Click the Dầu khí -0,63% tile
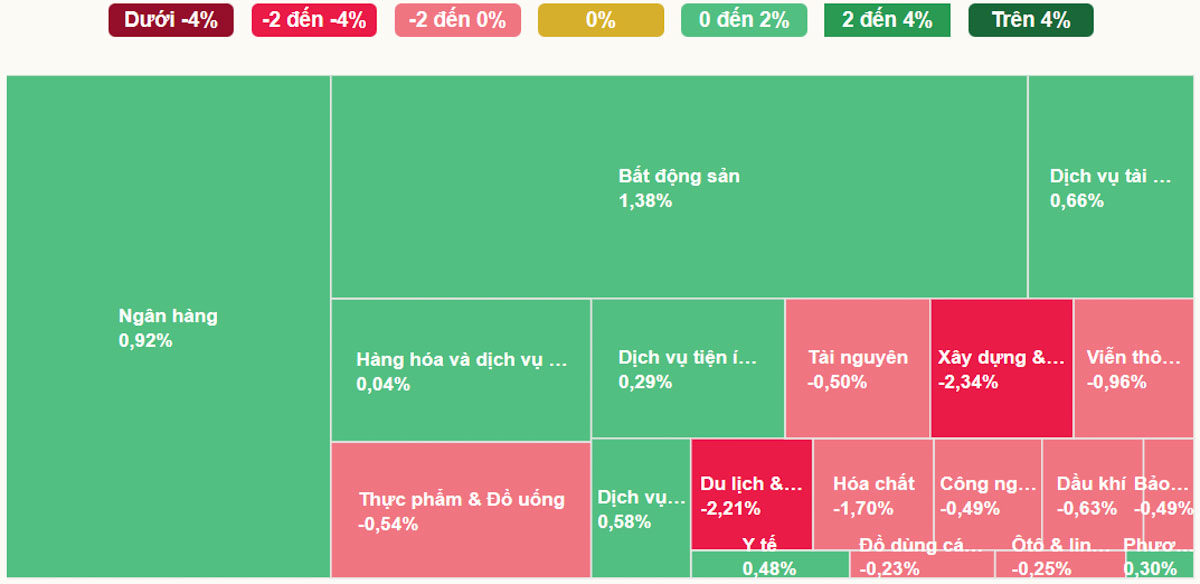1200x584 pixels. tap(1091, 495)
